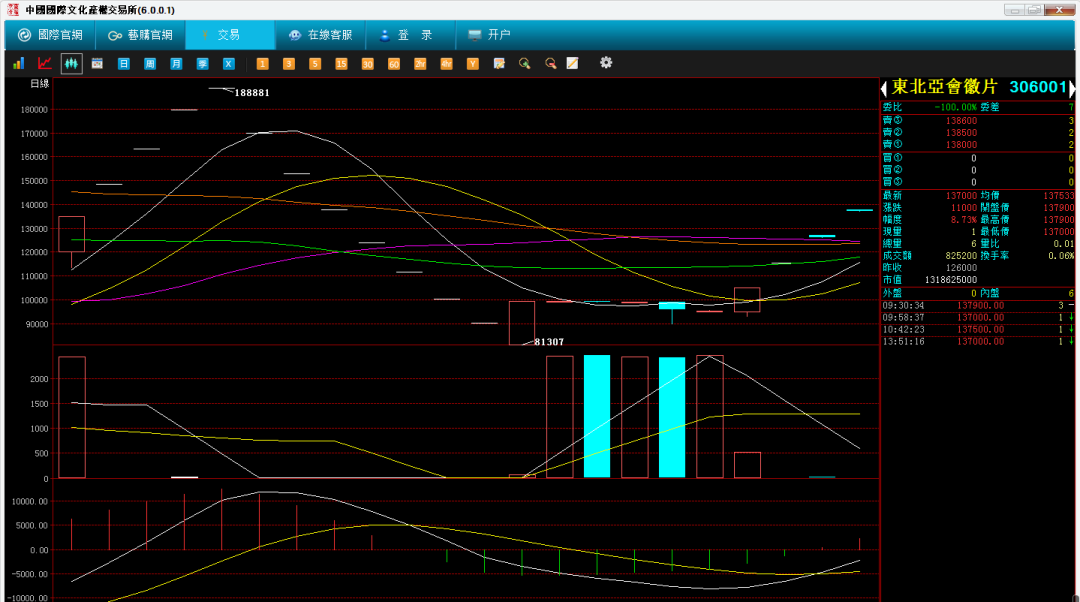Select the 10:42:23 trade record row
The image size is (1080, 602).
pos(978,330)
